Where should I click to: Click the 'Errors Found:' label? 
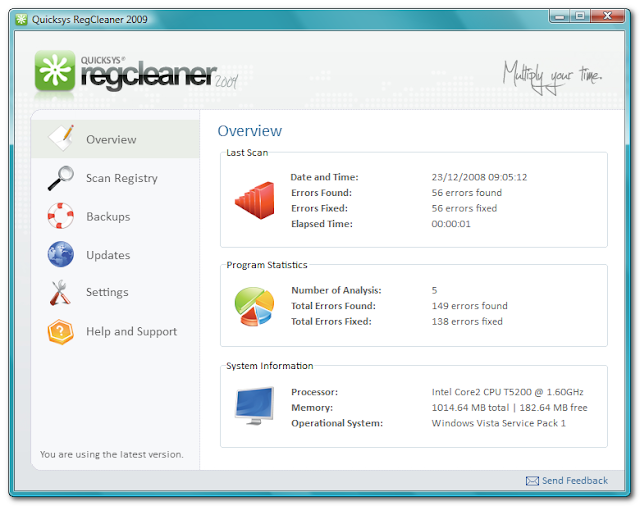pos(321,193)
